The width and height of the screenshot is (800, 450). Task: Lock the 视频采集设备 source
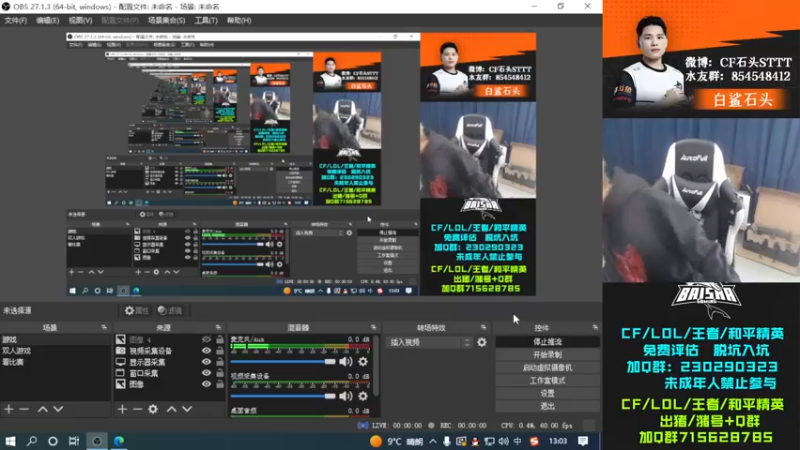219,351
